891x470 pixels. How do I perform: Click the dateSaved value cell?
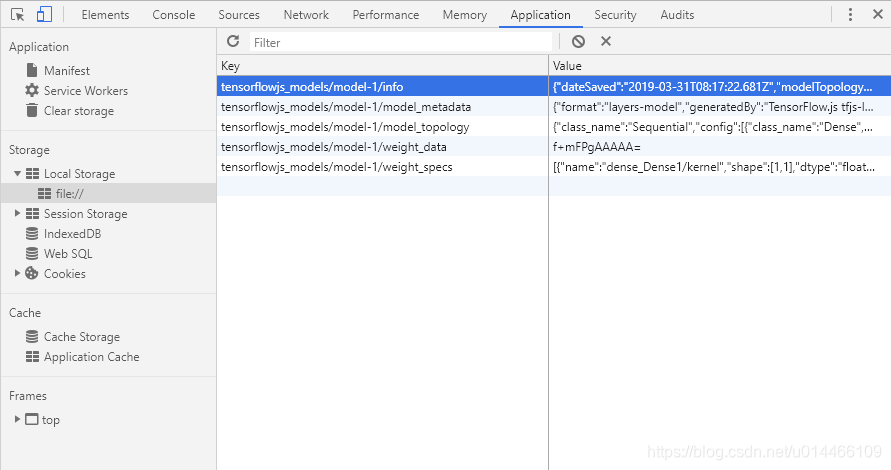pos(720,86)
